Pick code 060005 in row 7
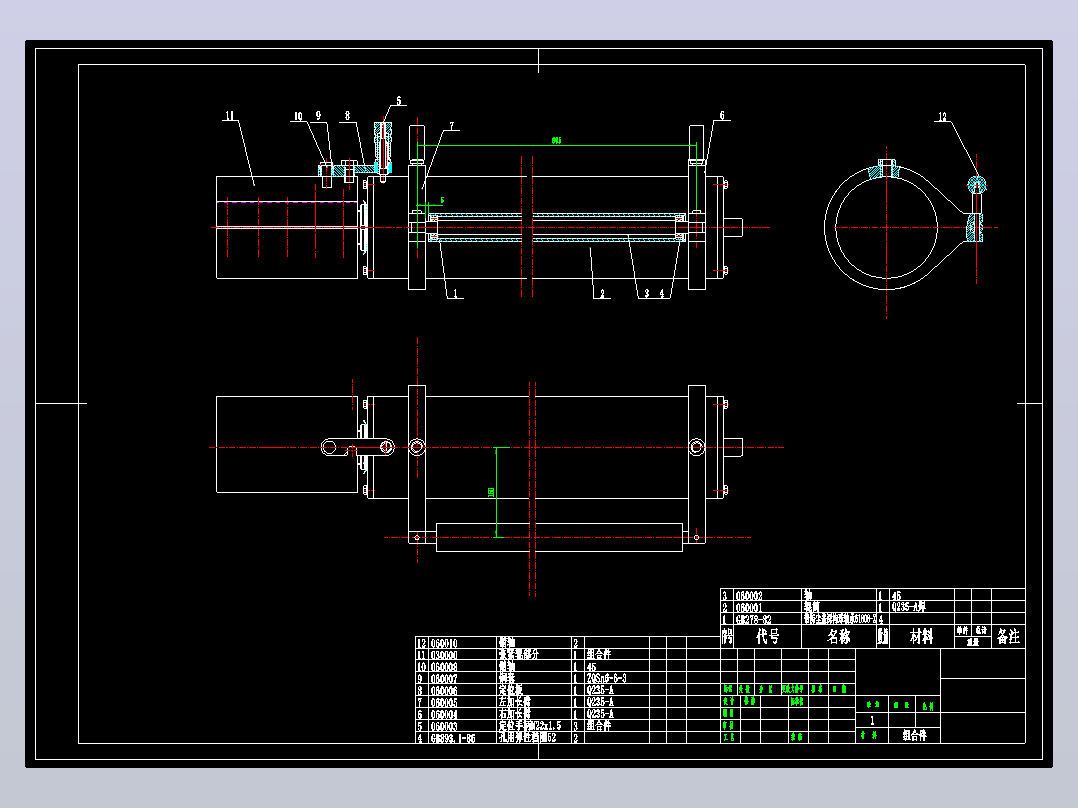This screenshot has width=1078, height=808. click(x=444, y=703)
